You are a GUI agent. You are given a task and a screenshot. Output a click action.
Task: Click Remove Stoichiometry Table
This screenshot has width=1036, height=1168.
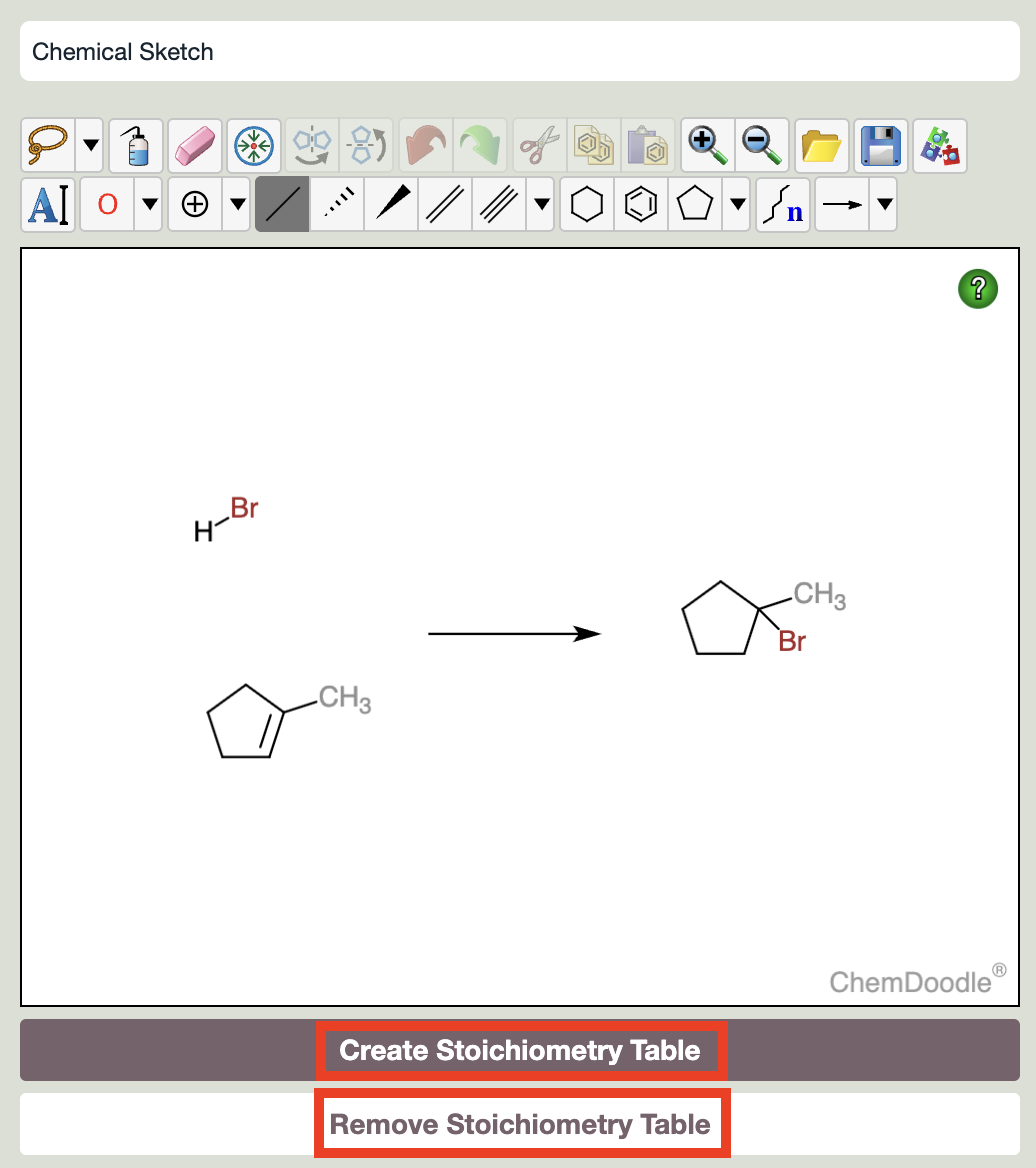520,1123
